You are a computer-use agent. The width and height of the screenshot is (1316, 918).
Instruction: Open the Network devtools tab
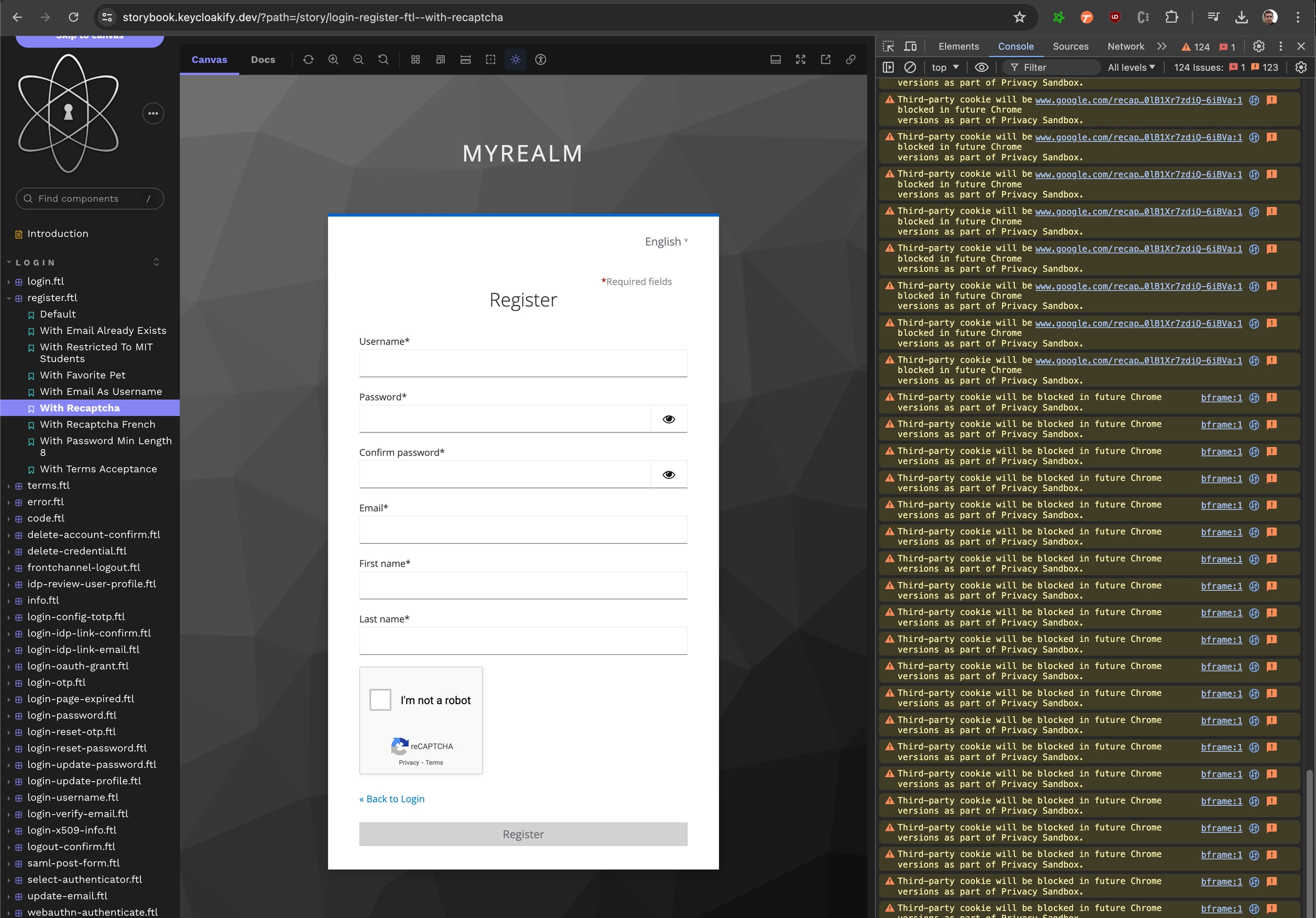click(1125, 46)
